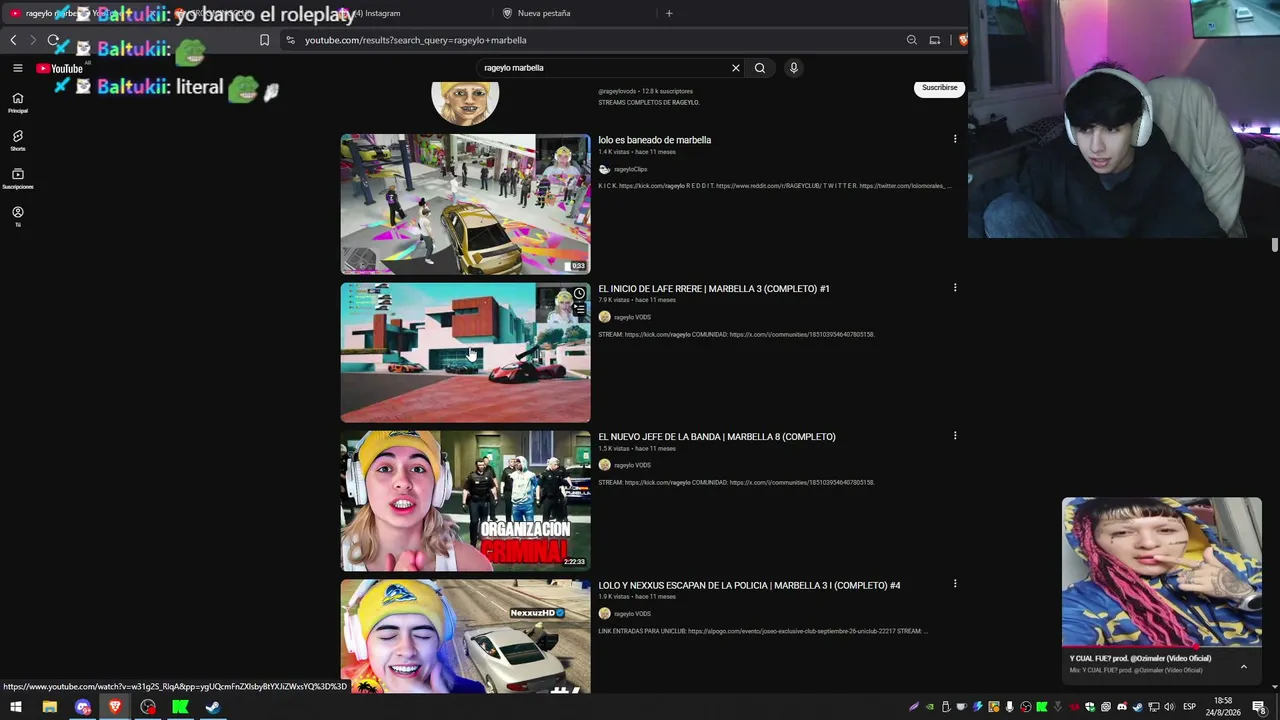Open YouTube Principal (home) in the sidebar
Screen dimensions: 1280x720
click(17, 102)
